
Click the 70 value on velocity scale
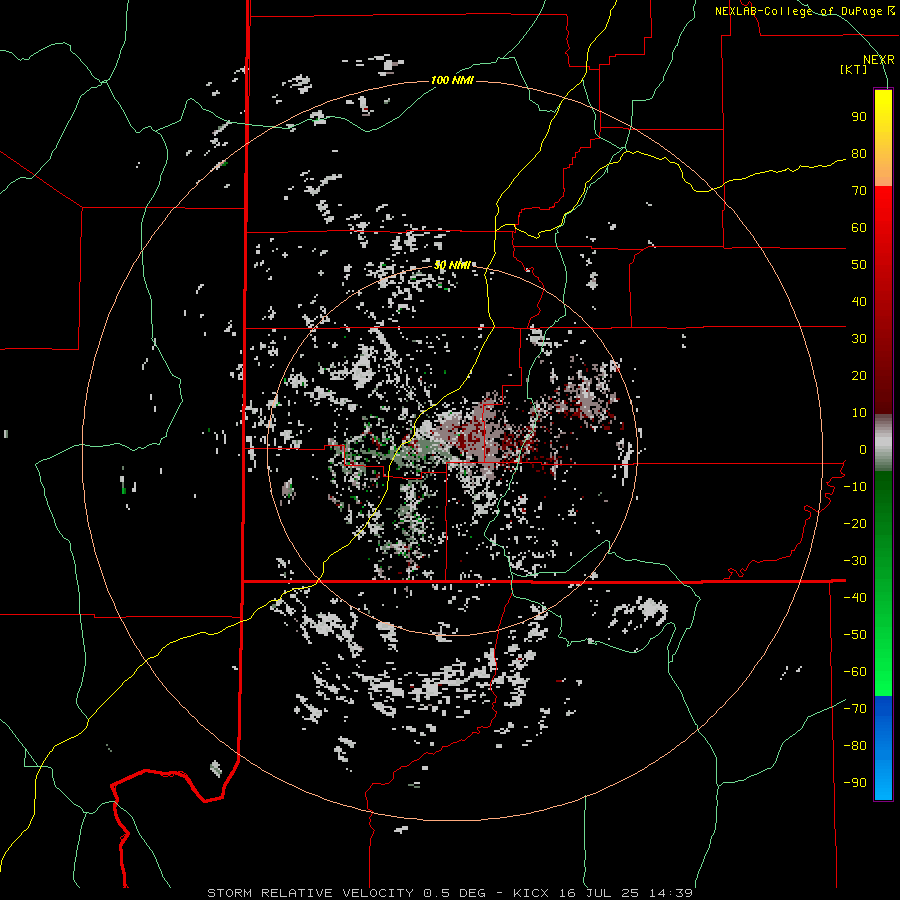pos(859,191)
